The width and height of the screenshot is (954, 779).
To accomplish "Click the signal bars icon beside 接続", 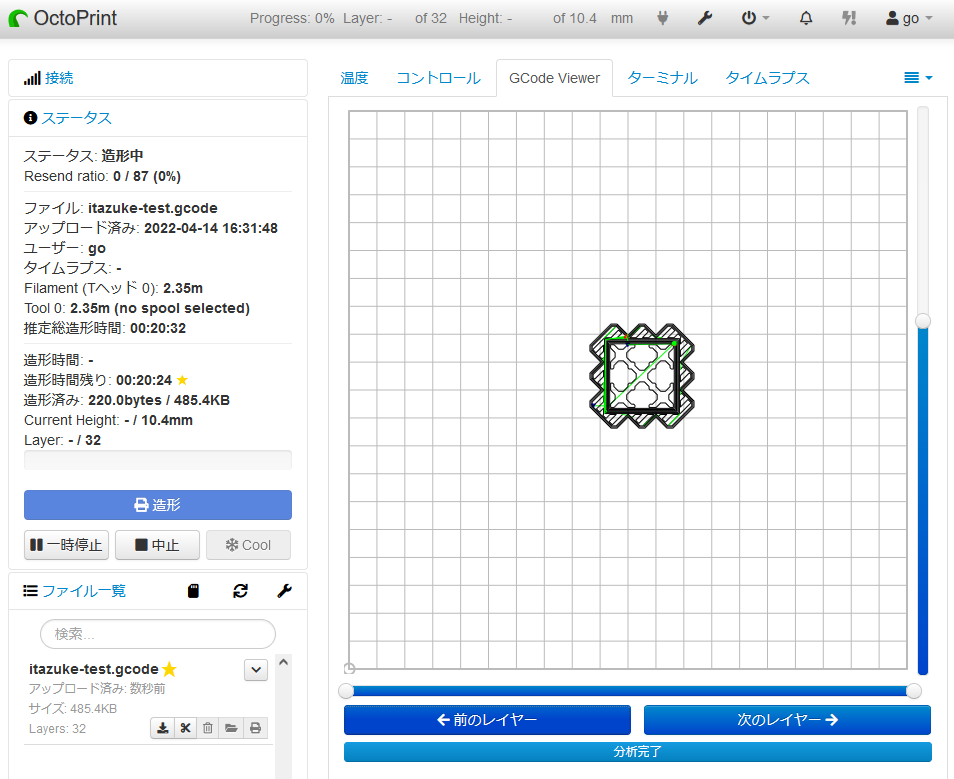I will [x=32, y=78].
